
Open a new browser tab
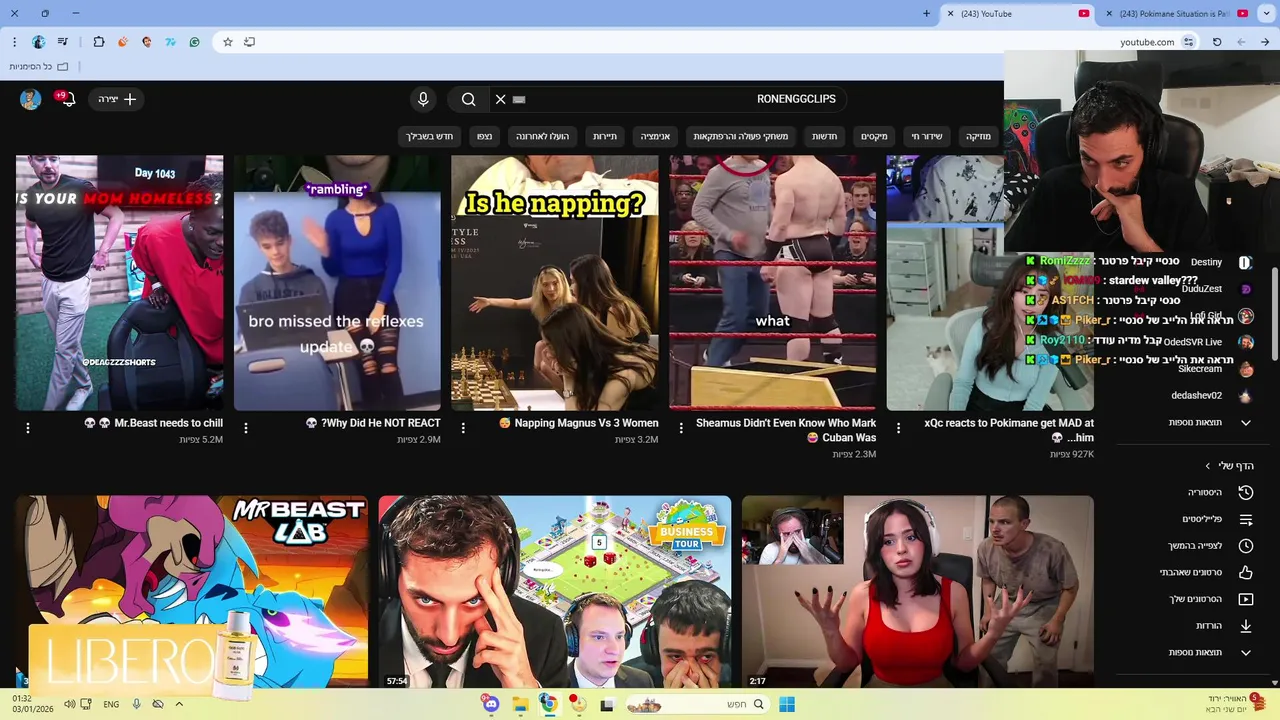tap(926, 13)
